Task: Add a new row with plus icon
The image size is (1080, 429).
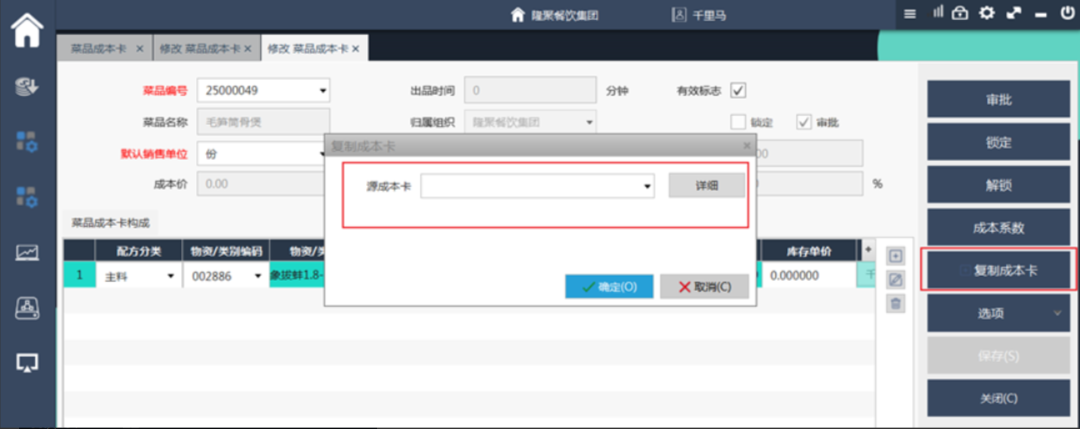Action: pos(895,256)
